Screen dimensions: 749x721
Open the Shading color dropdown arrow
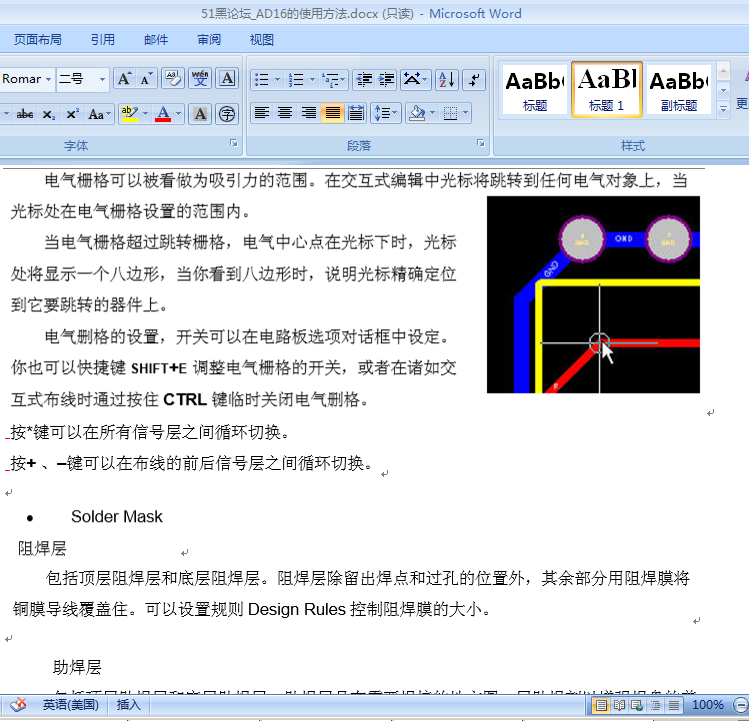(433, 113)
